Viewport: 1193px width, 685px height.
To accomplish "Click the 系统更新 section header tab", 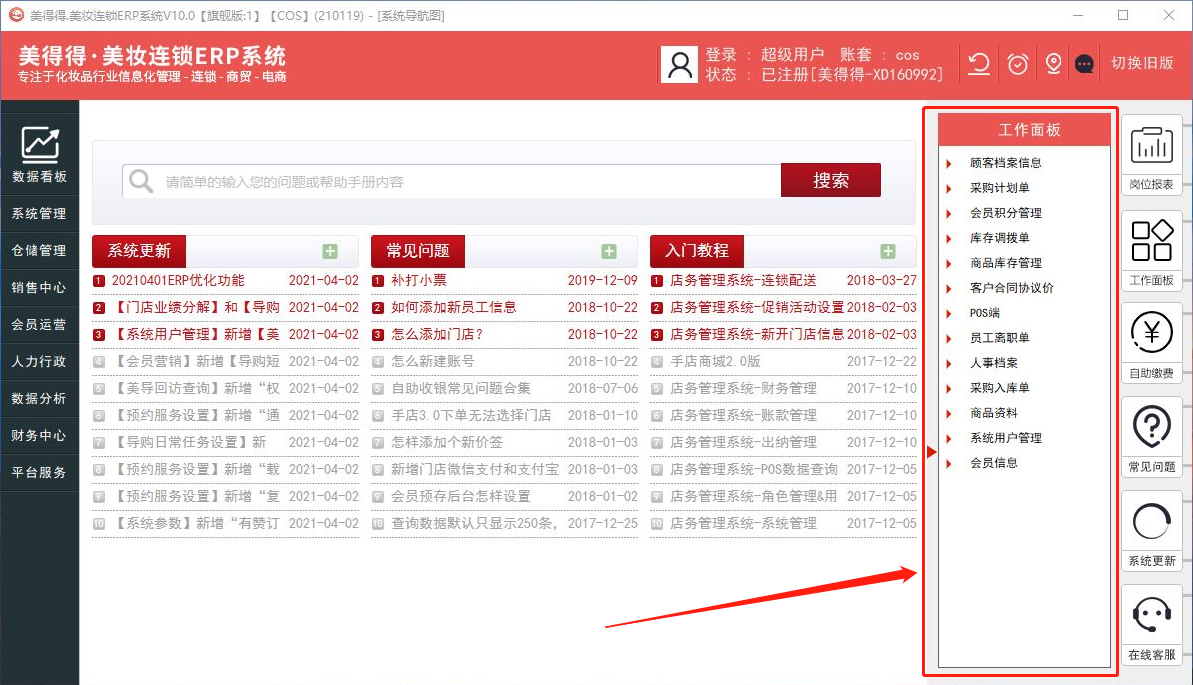I will point(138,251).
